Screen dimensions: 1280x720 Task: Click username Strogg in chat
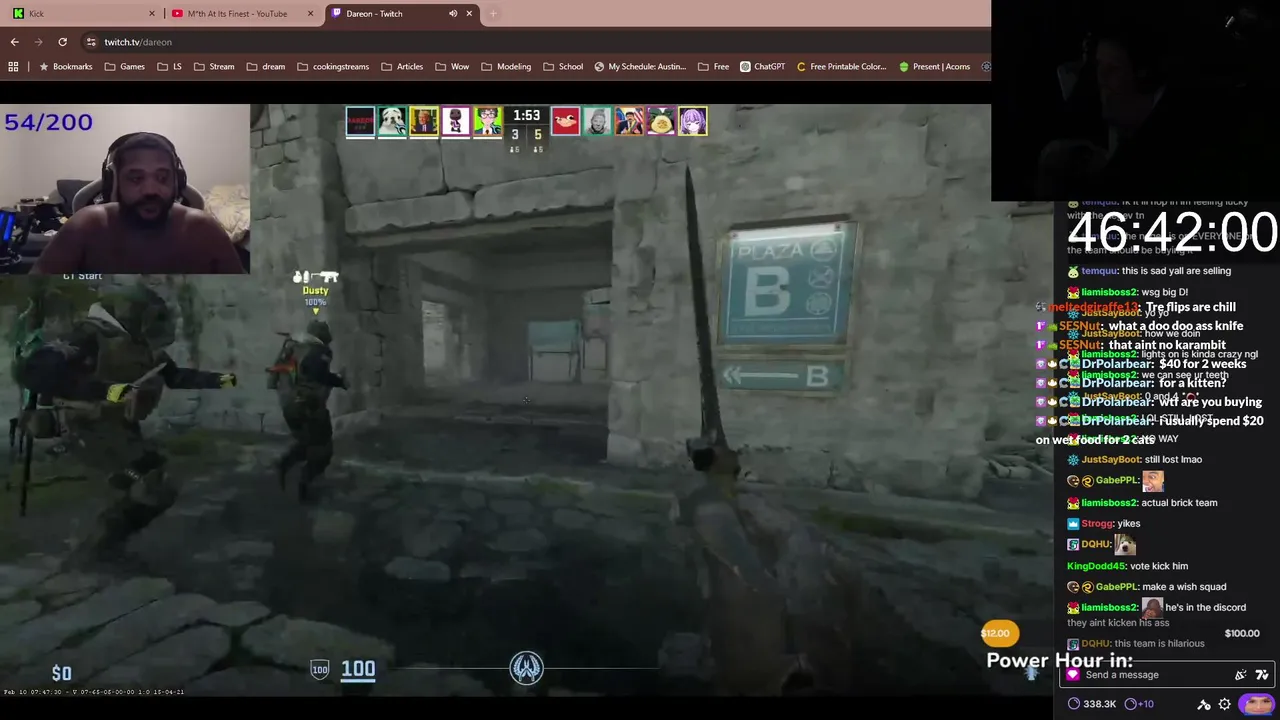tap(1097, 523)
